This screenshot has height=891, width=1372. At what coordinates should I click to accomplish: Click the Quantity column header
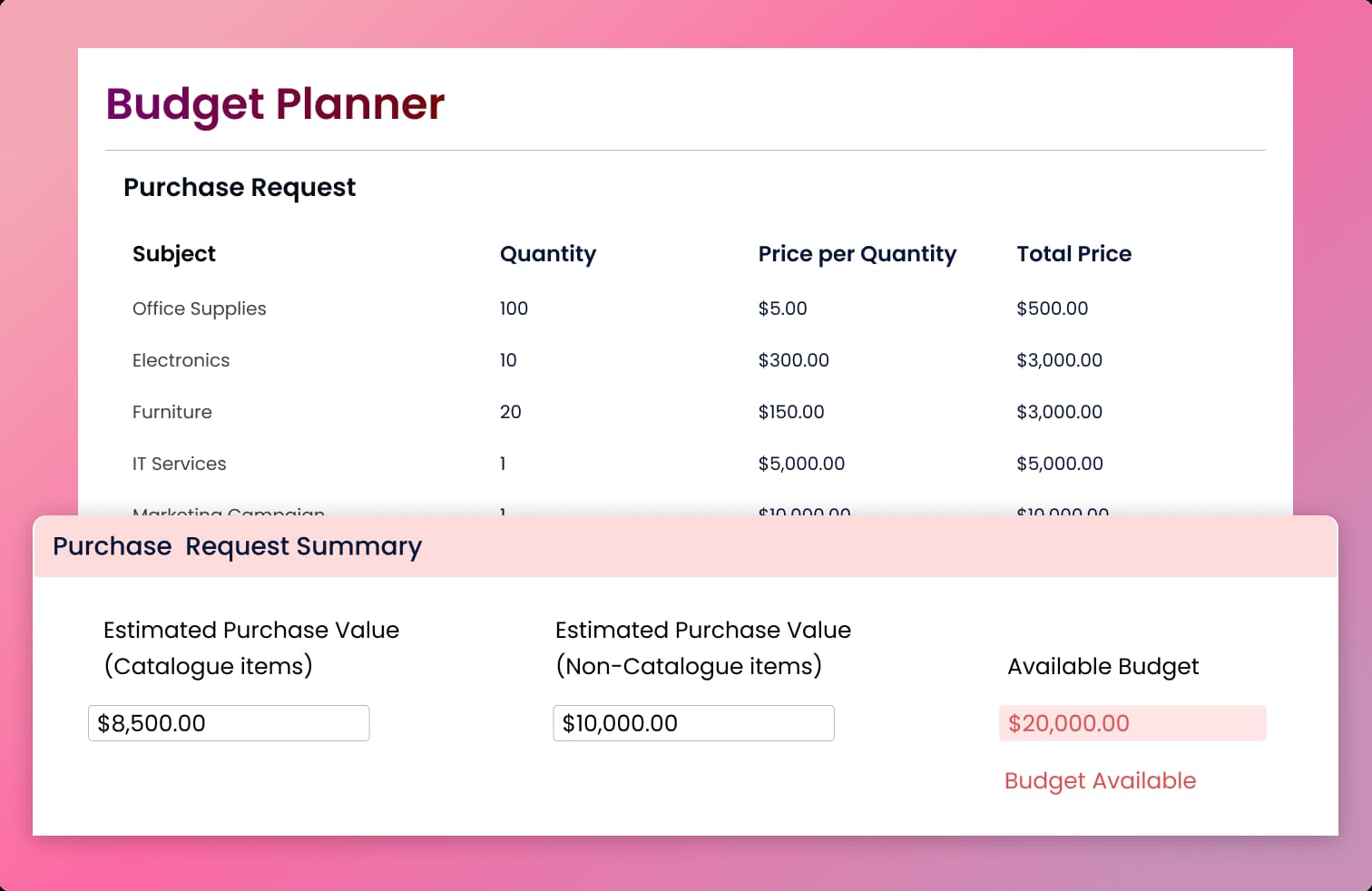pyautogui.click(x=548, y=254)
